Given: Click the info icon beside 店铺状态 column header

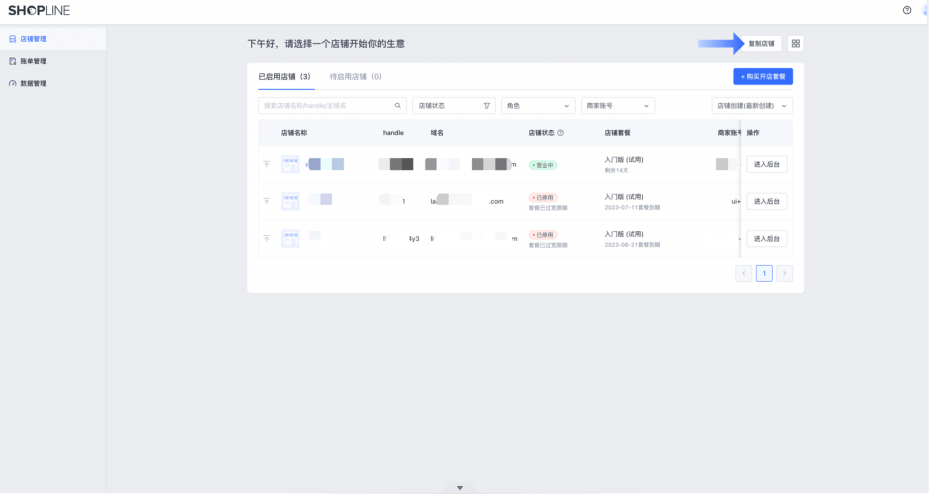Looking at the screenshot, I should pyautogui.click(x=560, y=132).
